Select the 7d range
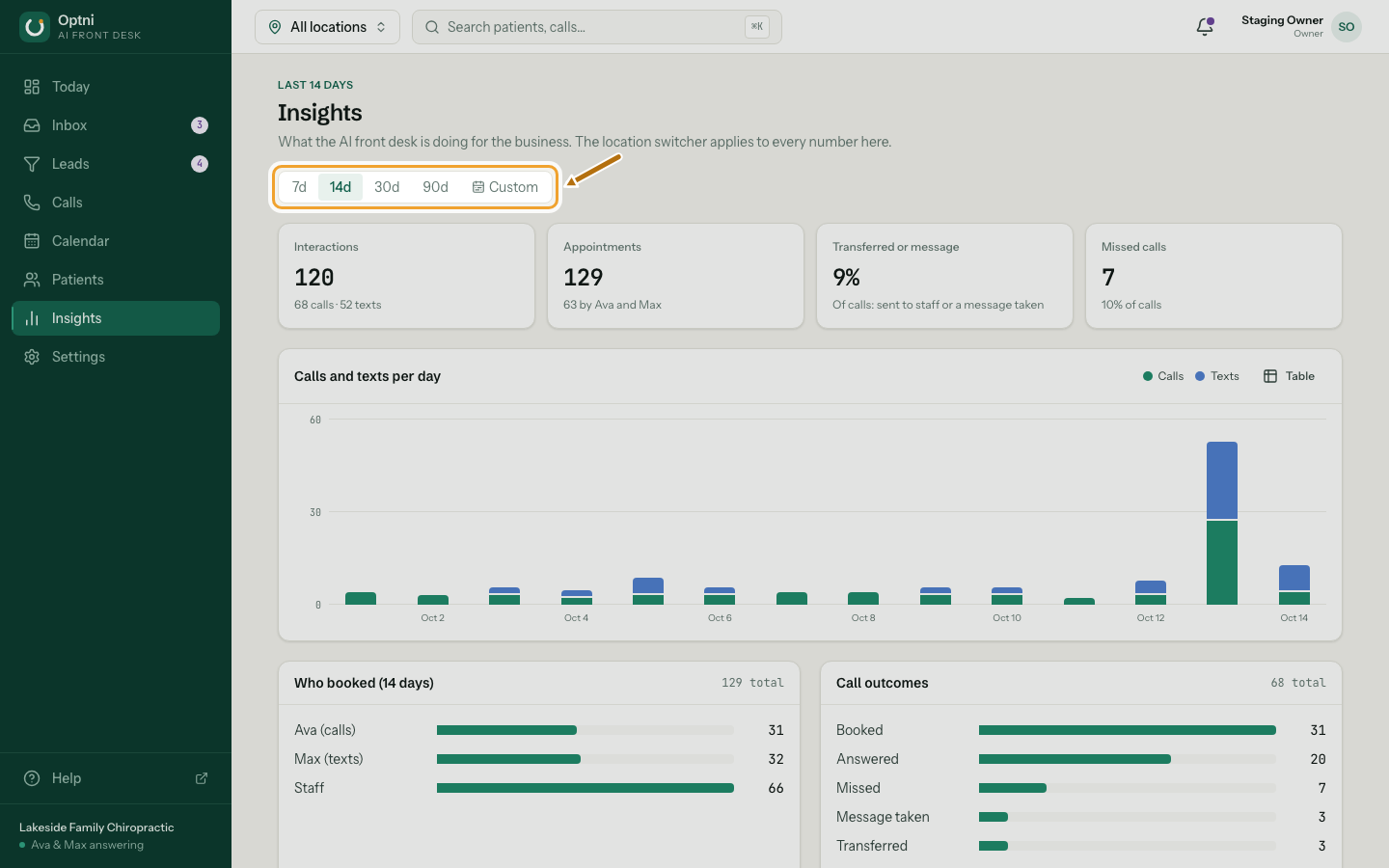This screenshot has height=868, width=1389. (x=299, y=187)
